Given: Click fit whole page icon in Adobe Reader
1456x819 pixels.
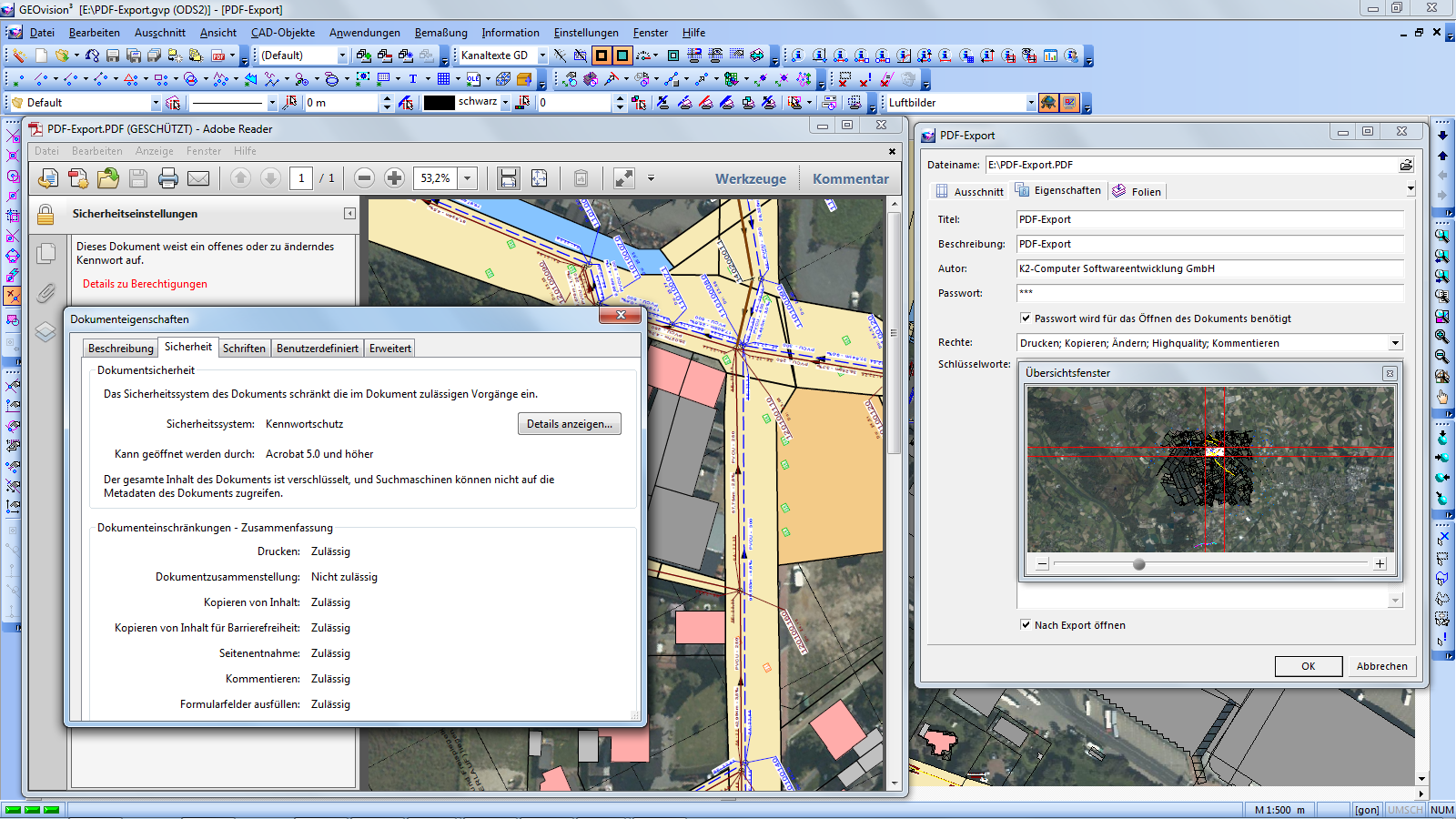Looking at the screenshot, I should click(x=539, y=178).
